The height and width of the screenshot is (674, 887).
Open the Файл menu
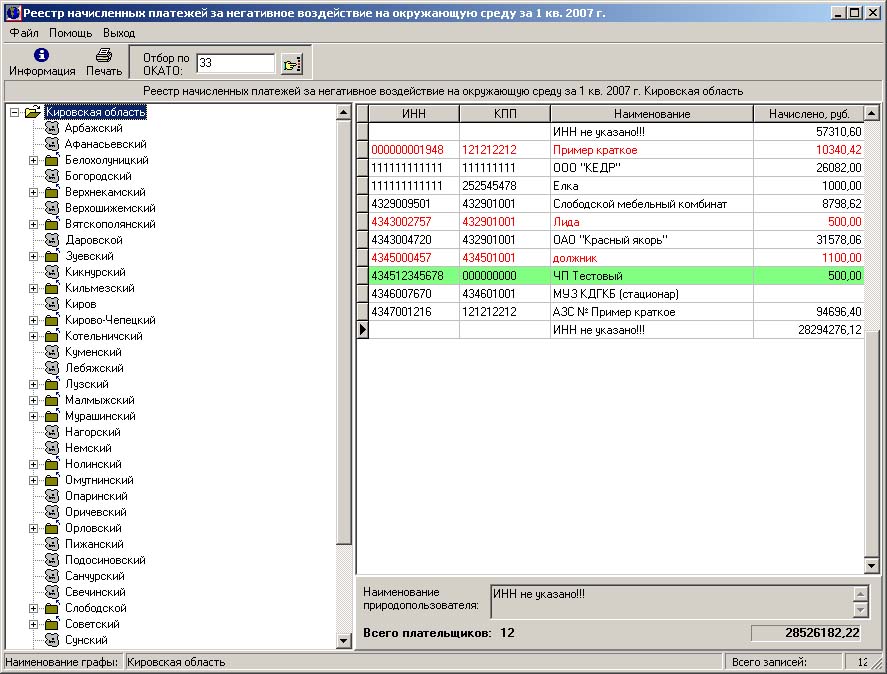click(x=24, y=33)
